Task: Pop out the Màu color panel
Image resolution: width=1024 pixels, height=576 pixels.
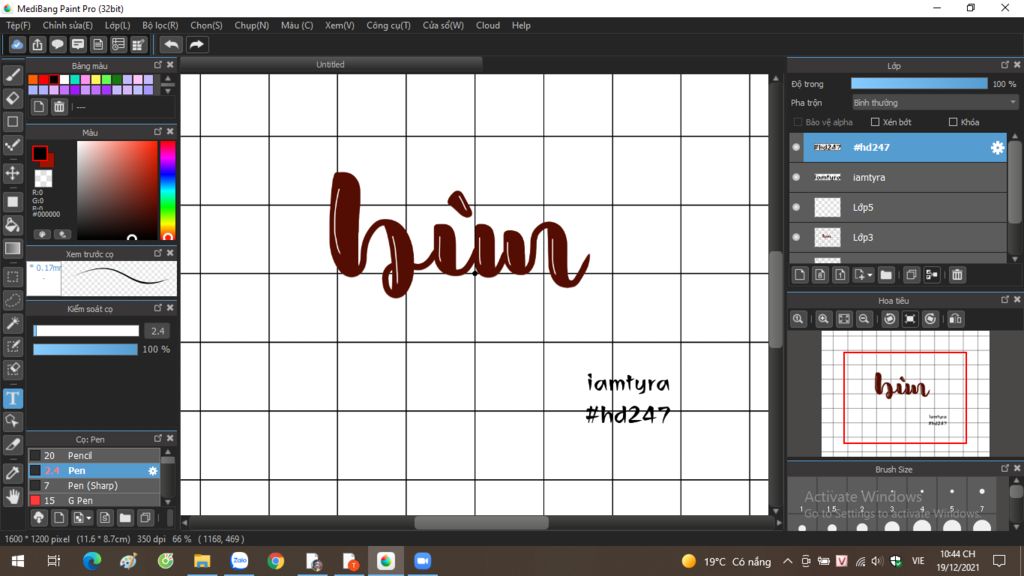Action: click(158, 131)
